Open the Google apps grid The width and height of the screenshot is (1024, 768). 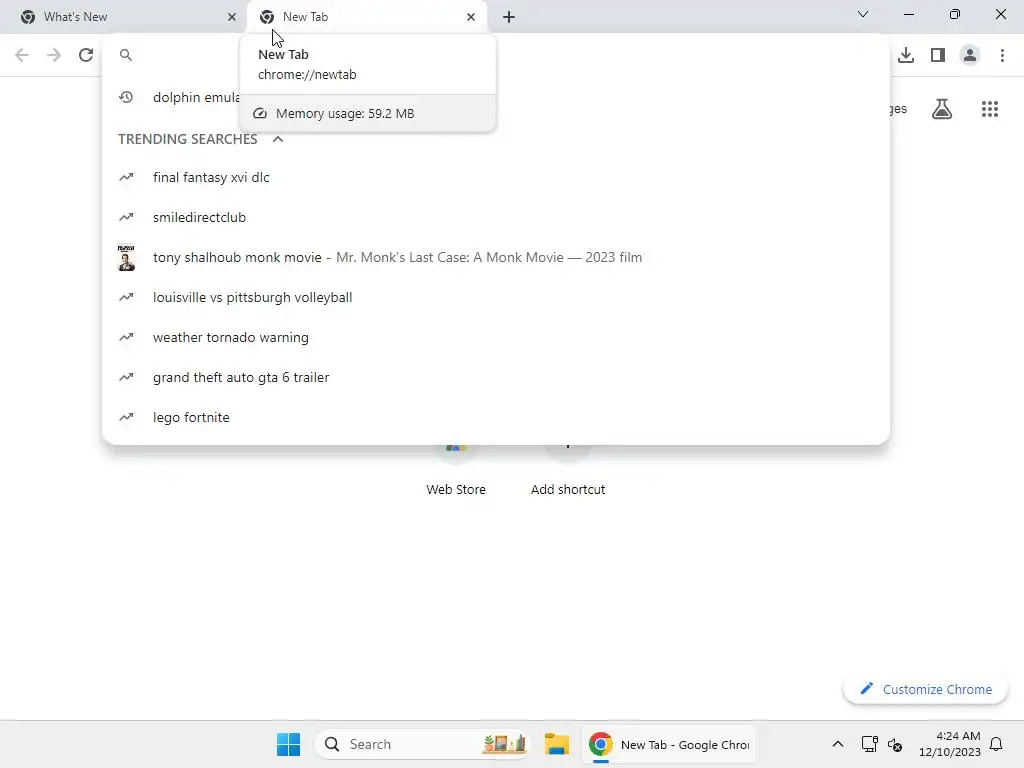[990, 109]
